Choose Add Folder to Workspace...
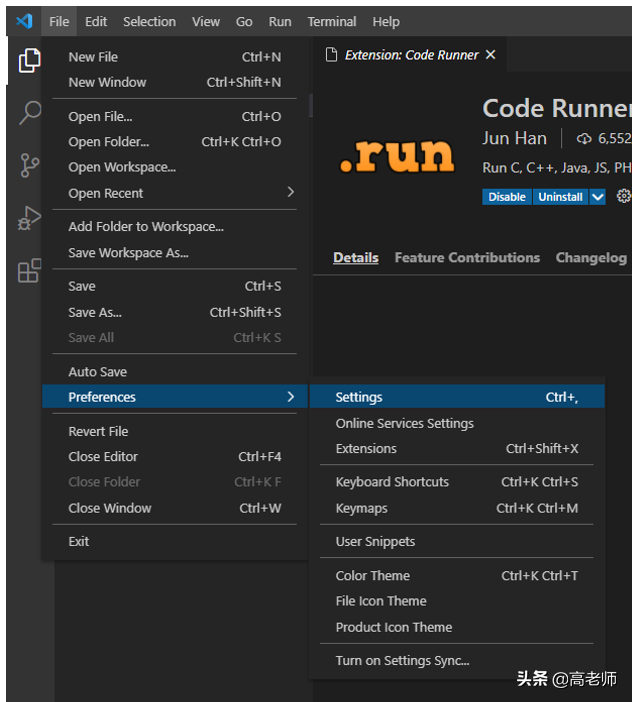This screenshot has height=702, width=632. (175, 227)
